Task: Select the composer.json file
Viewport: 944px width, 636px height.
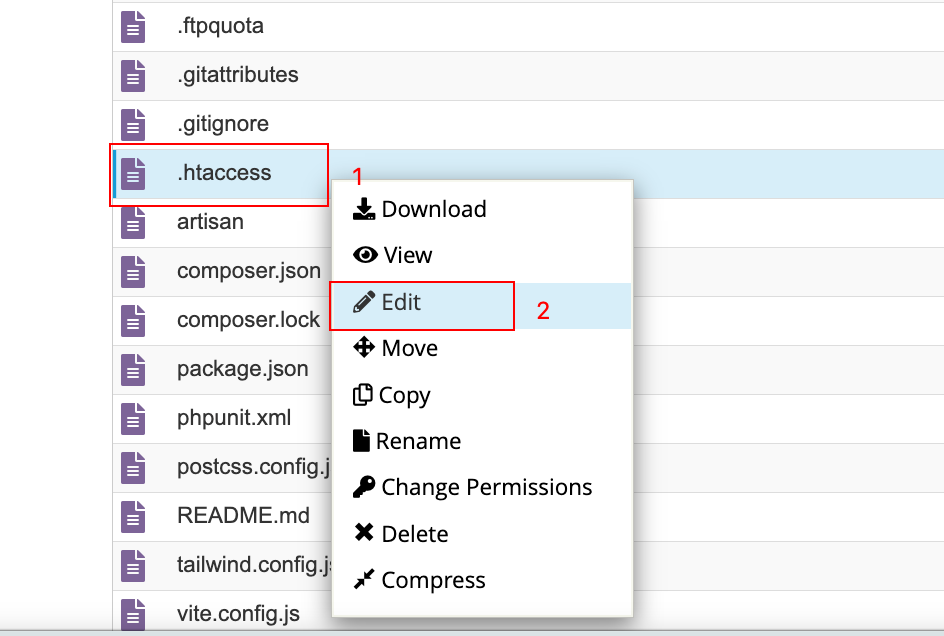Action: coord(249,271)
